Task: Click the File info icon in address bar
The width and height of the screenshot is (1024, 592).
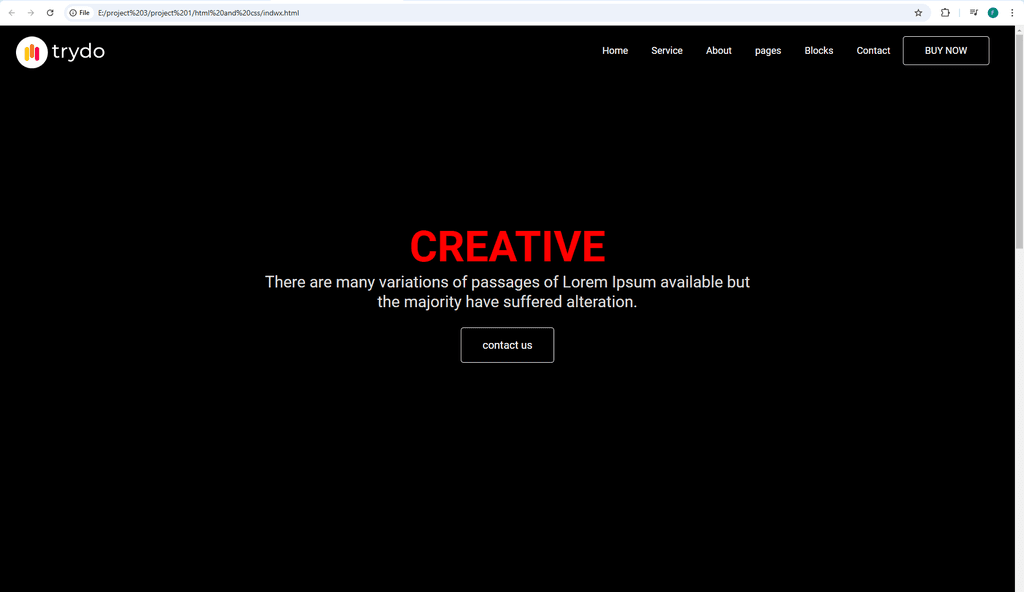Action: click(x=80, y=12)
